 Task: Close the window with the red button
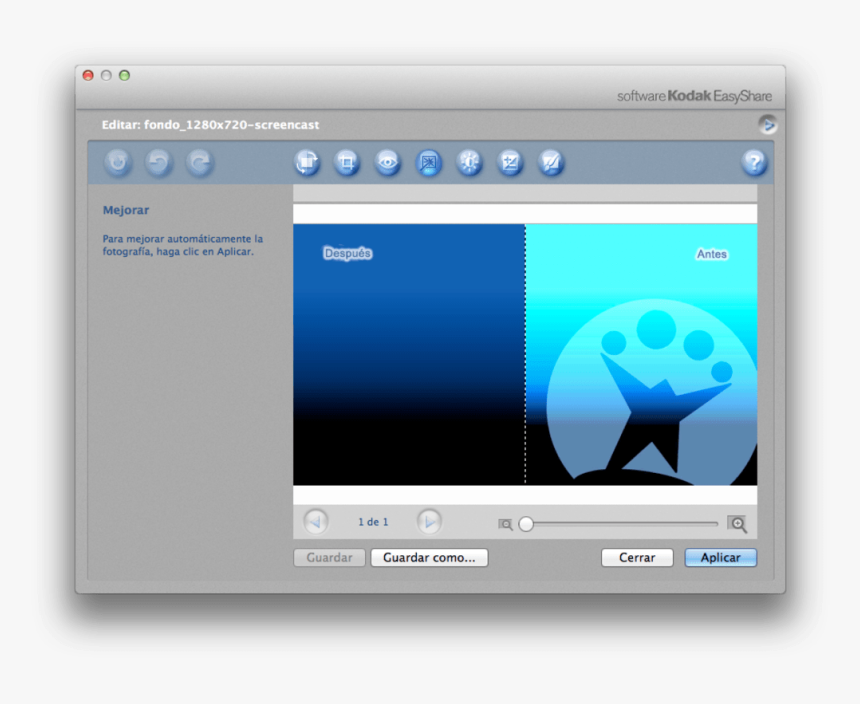[88, 75]
